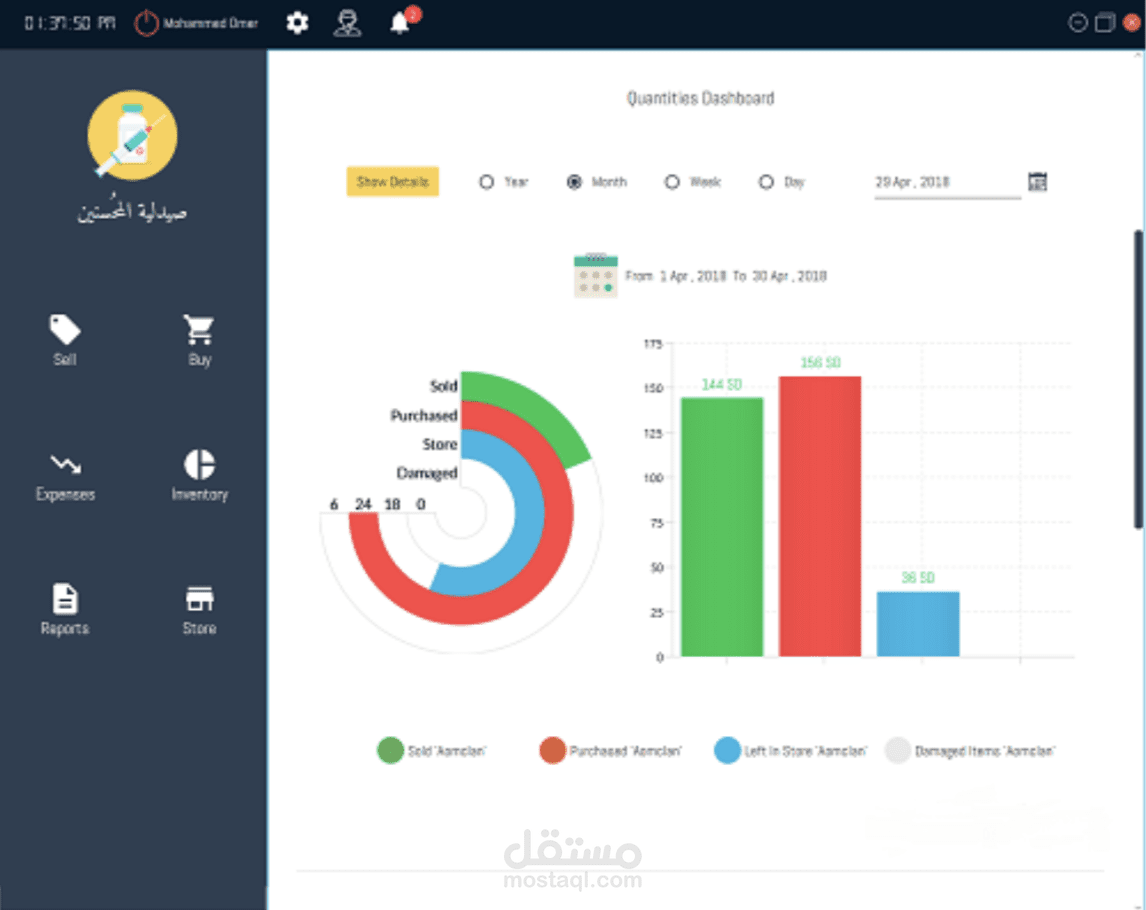Image resolution: width=1146 pixels, height=910 pixels.
Task: Click the Purchased label on donut chart
Action: [424, 415]
